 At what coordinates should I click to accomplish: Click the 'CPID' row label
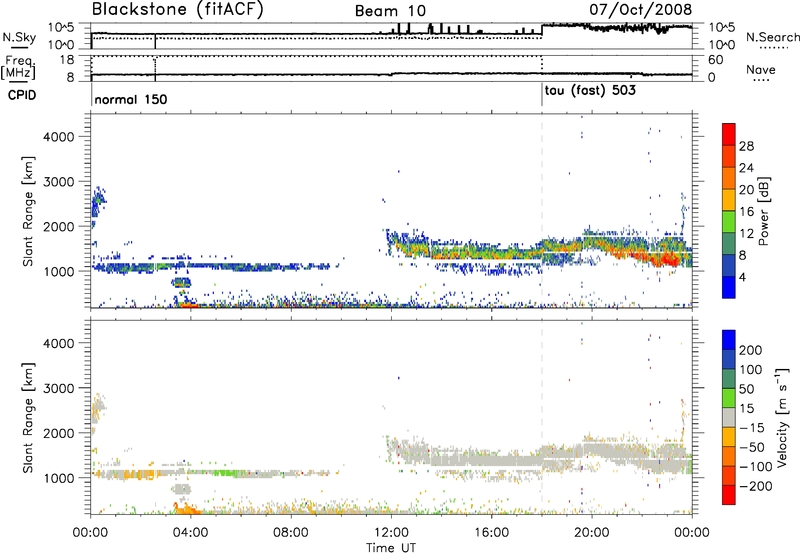click(x=22, y=95)
